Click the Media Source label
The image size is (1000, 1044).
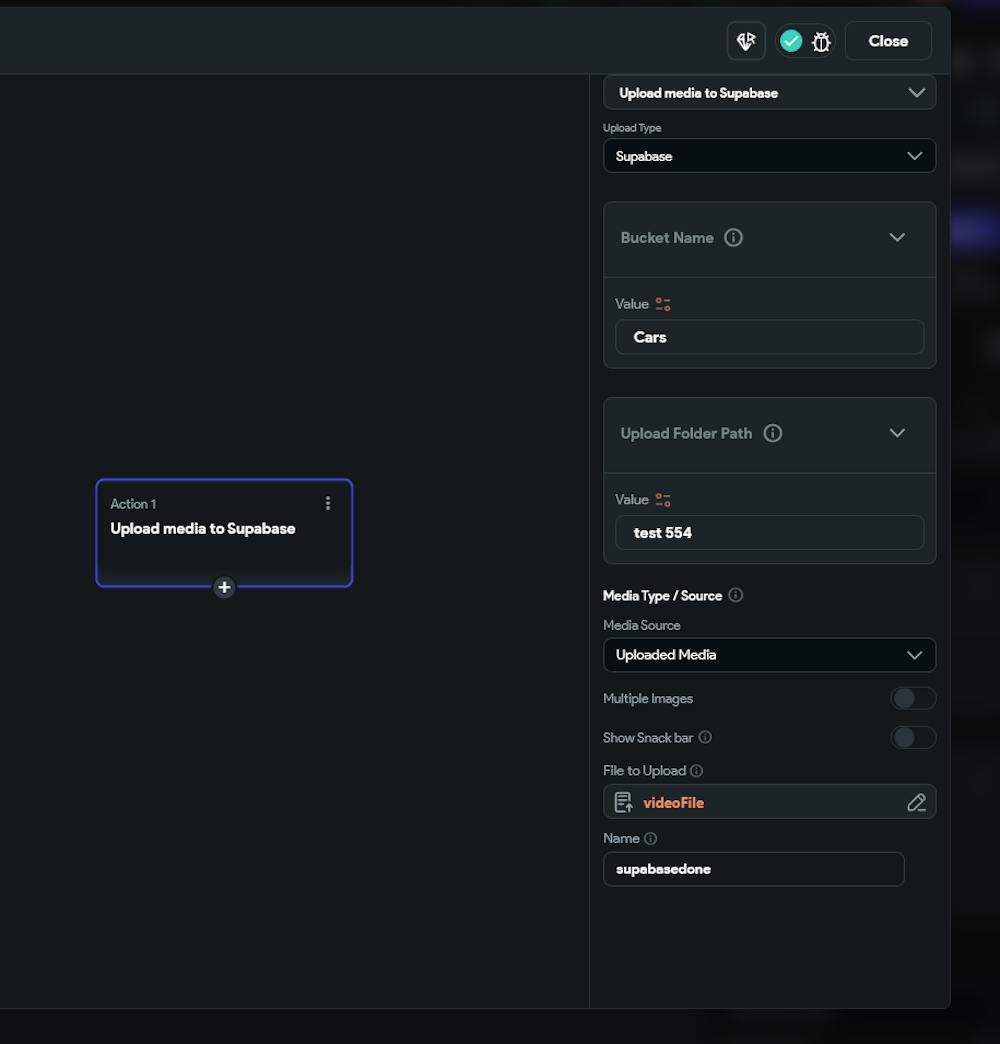(x=641, y=625)
